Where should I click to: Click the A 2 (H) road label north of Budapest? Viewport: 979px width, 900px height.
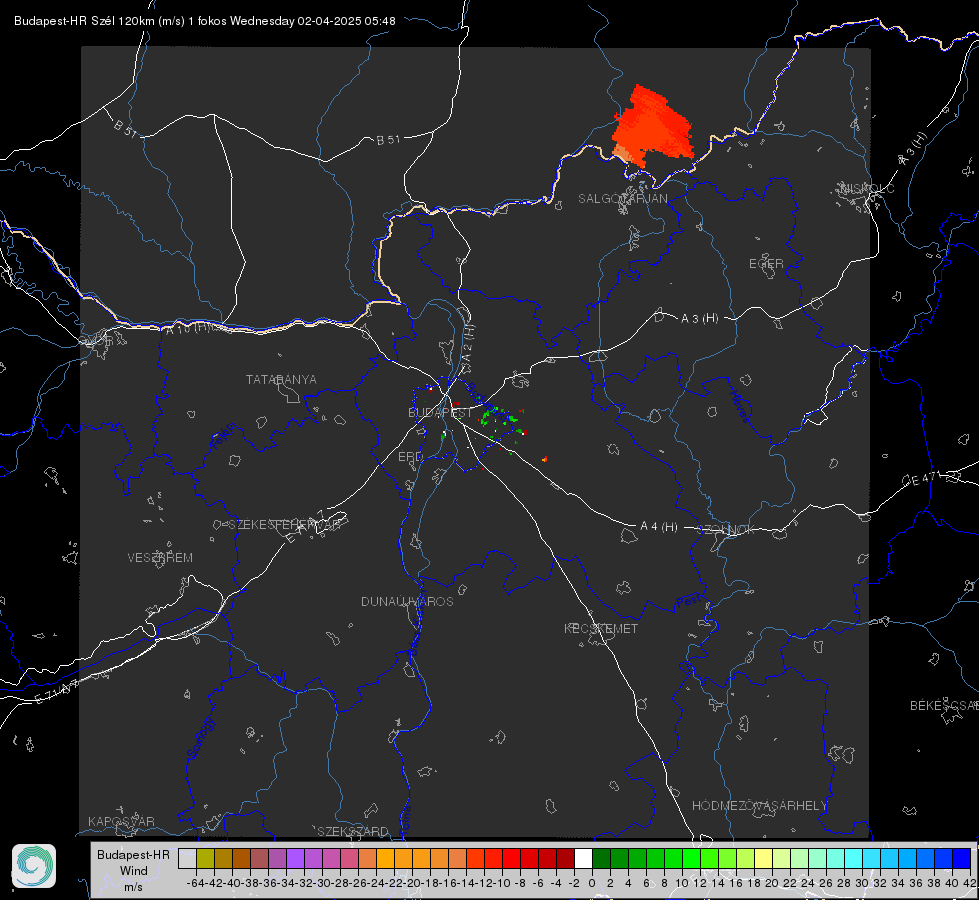pos(466,342)
